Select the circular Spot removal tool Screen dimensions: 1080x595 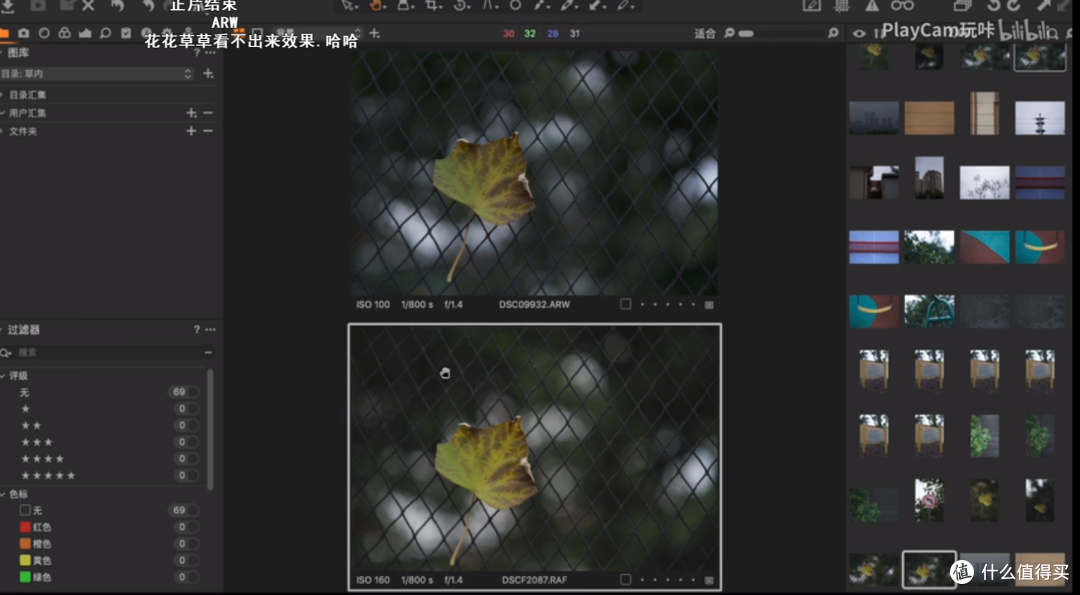point(515,5)
